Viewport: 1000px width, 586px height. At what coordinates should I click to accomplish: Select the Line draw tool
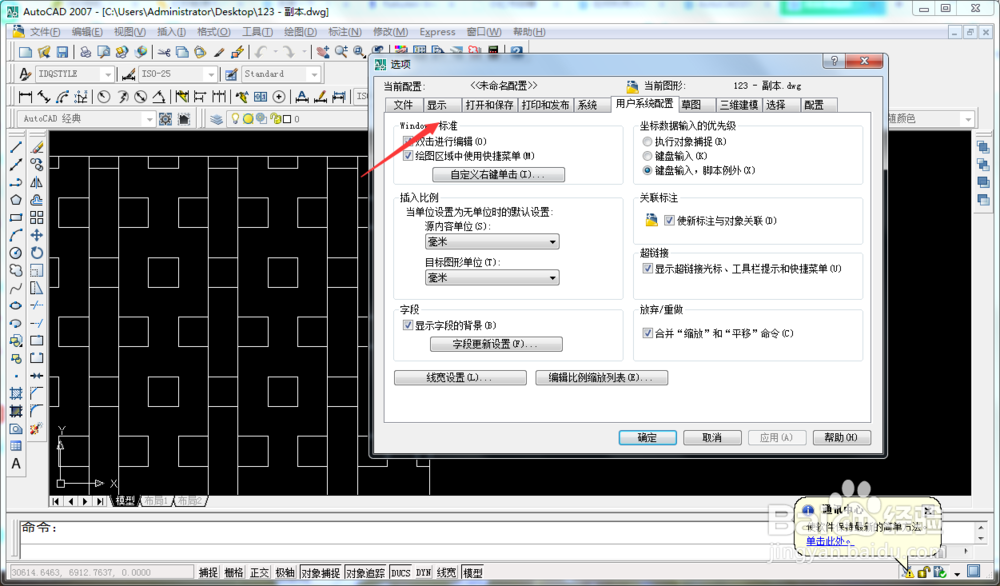click(x=16, y=147)
